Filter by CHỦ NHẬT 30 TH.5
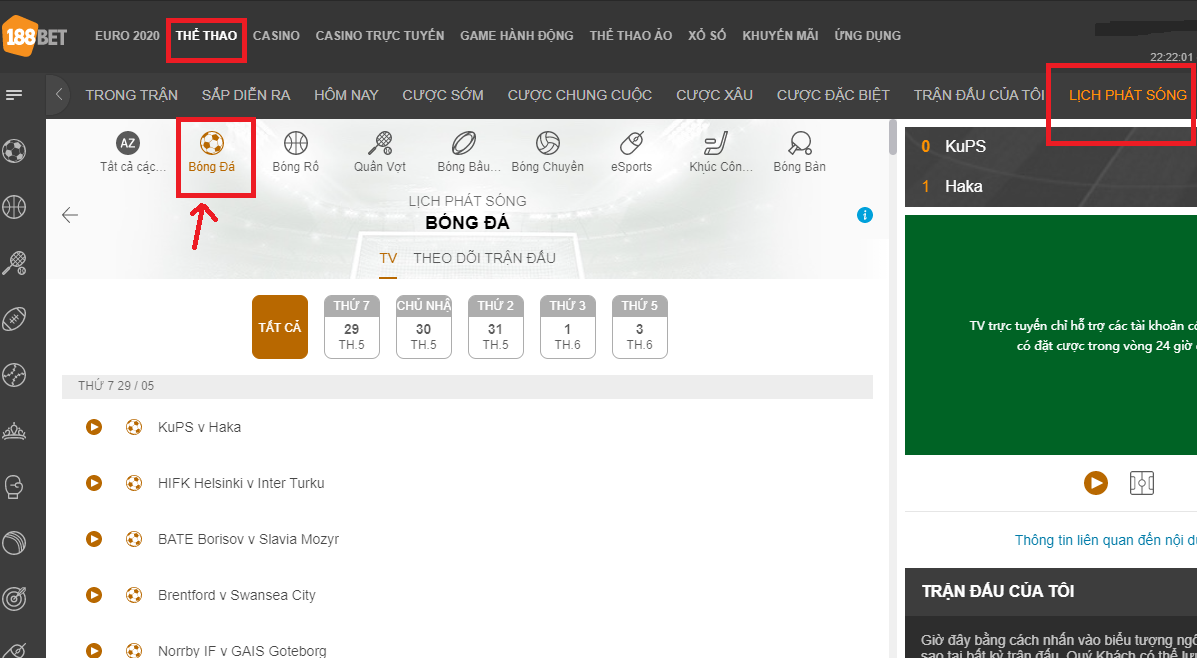 click(x=424, y=327)
